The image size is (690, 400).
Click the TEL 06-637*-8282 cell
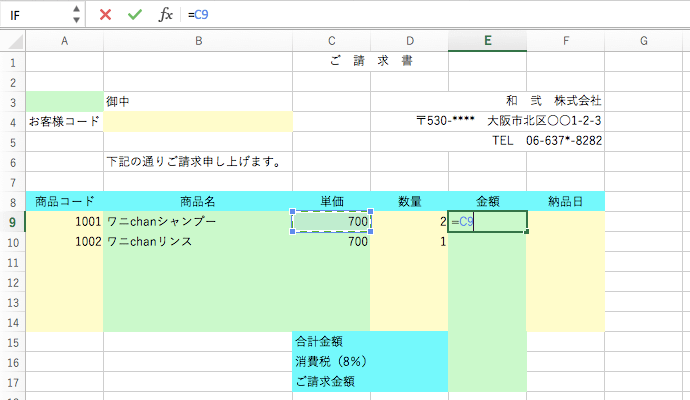[547, 141]
